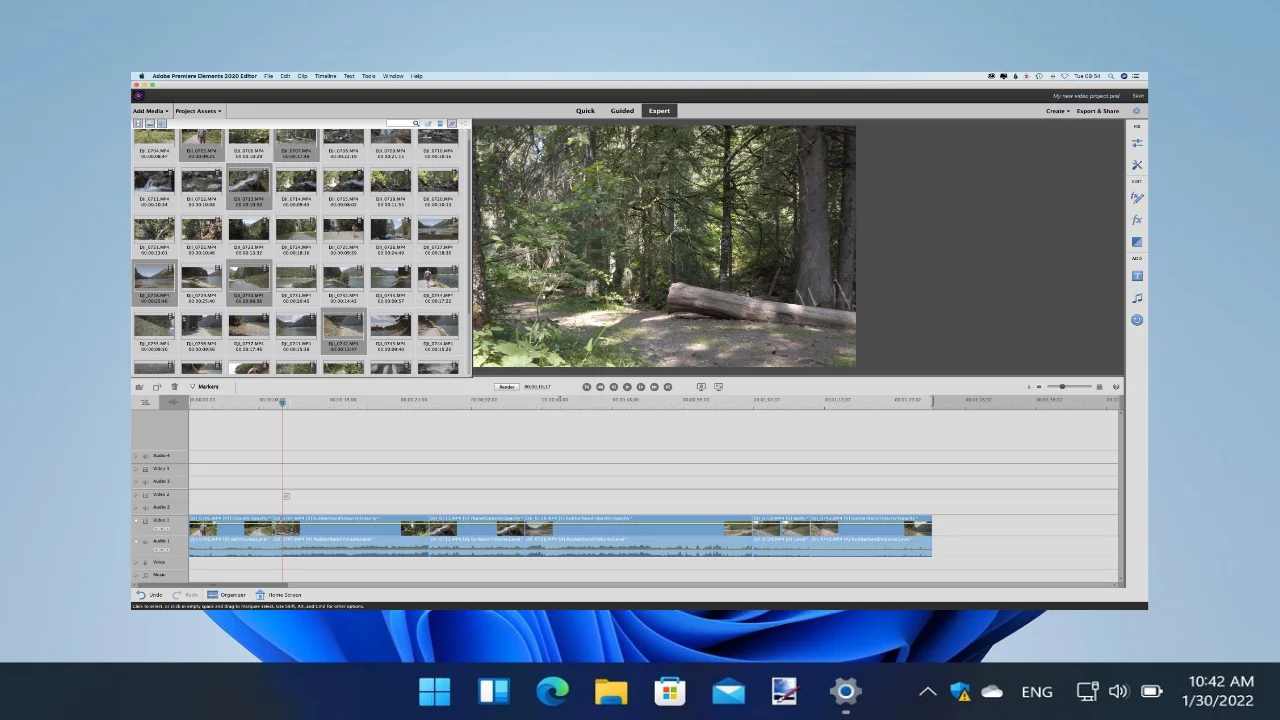Collapse the Video 1 track
1280x720 pixels.
click(x=136, y=521)
